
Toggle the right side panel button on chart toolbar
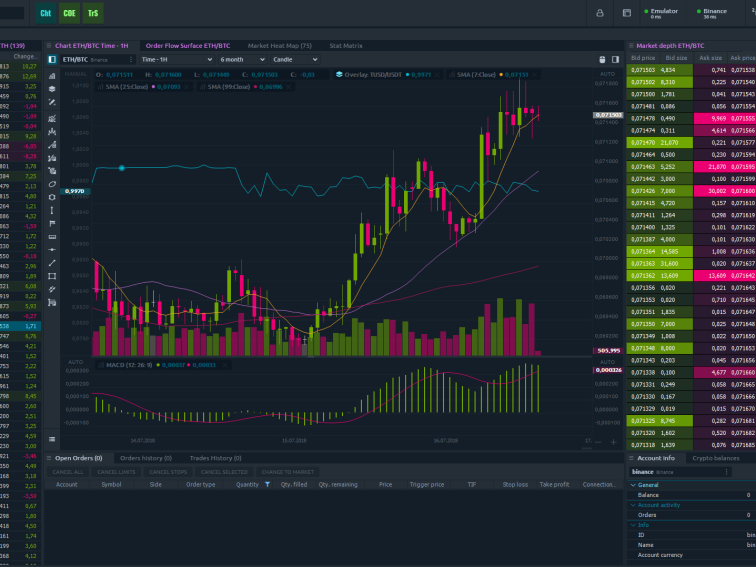[615, 59]
